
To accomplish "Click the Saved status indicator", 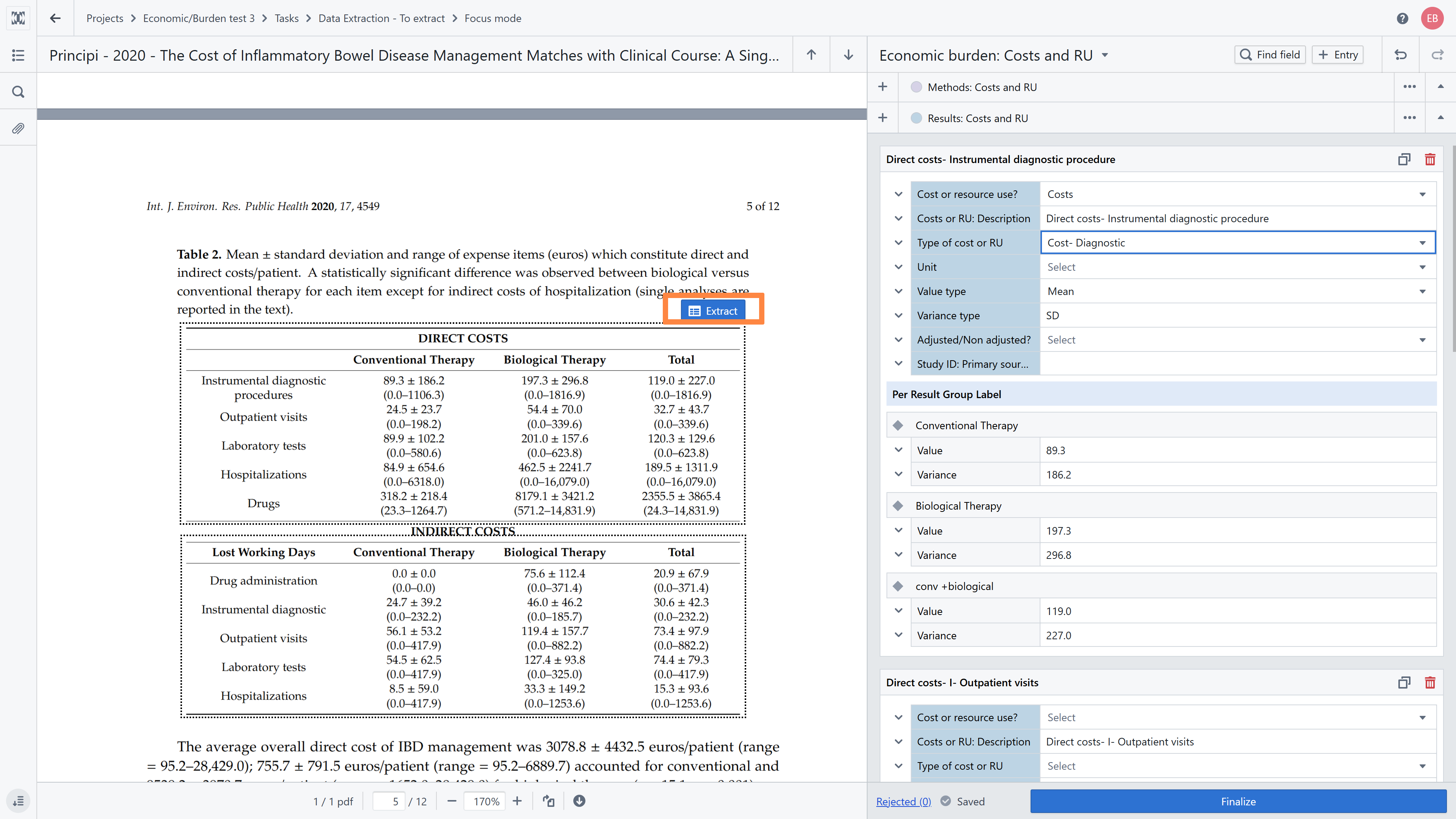I will click(963, 801).
